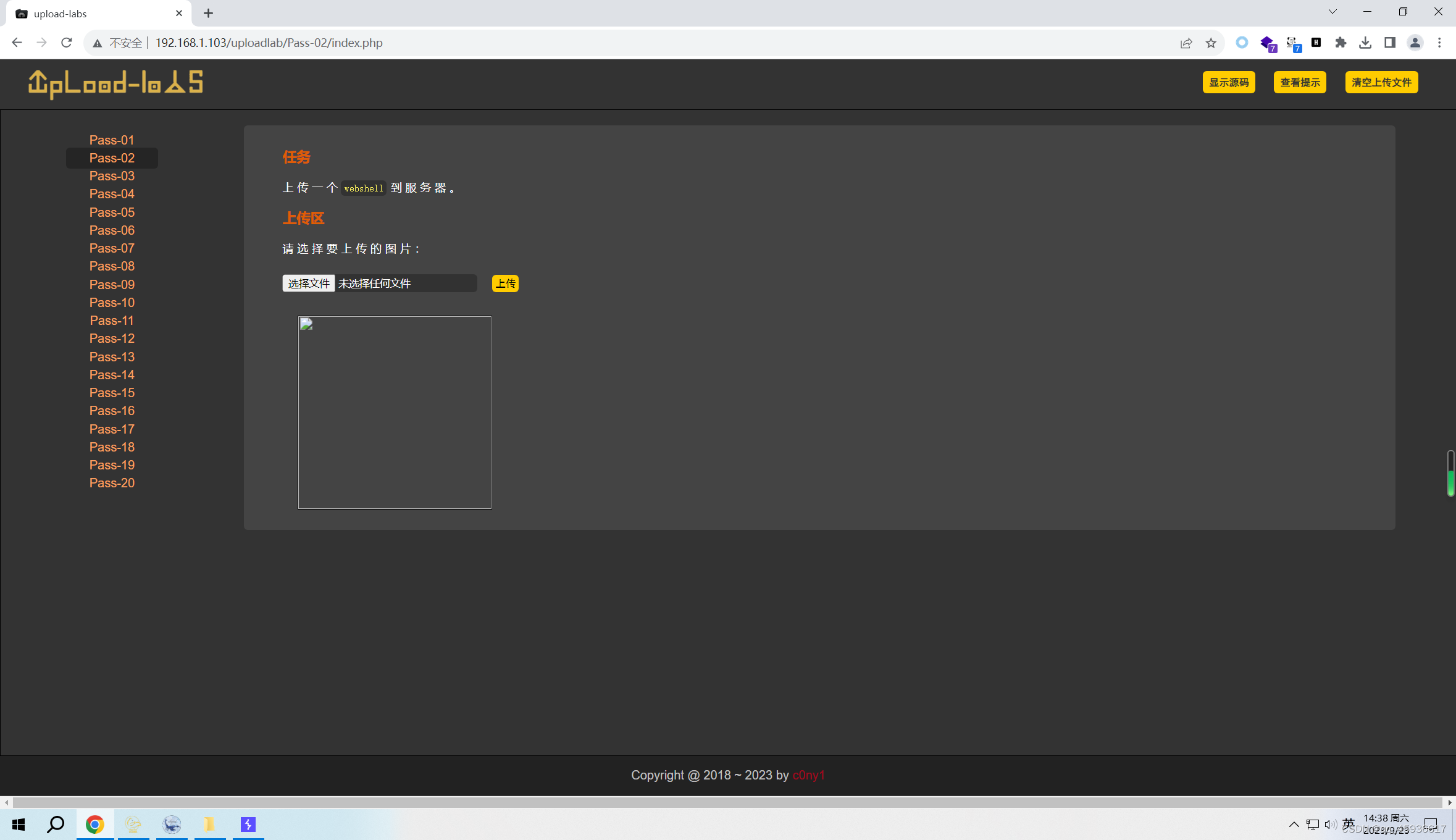This screenshot has width=1456, height=840.
Task: Open Windows Start menu
Action: [x=19, y=825]
